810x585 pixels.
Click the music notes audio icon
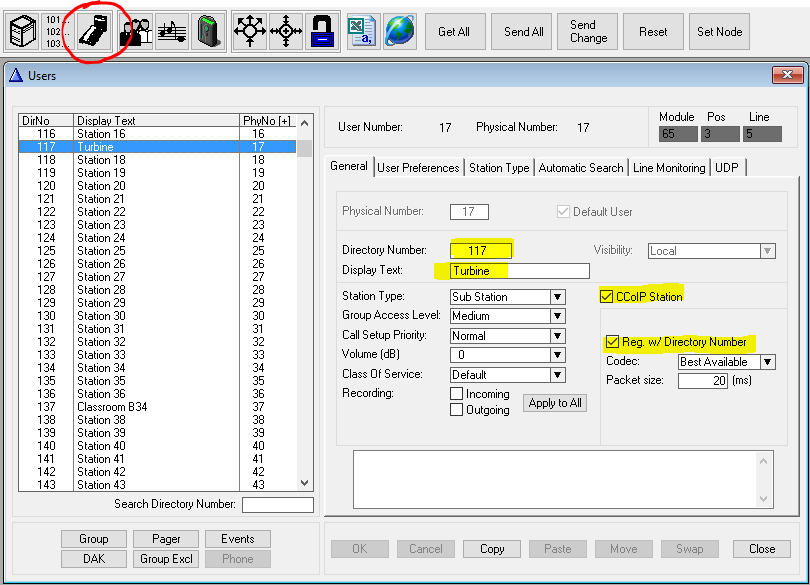point(172,31)
